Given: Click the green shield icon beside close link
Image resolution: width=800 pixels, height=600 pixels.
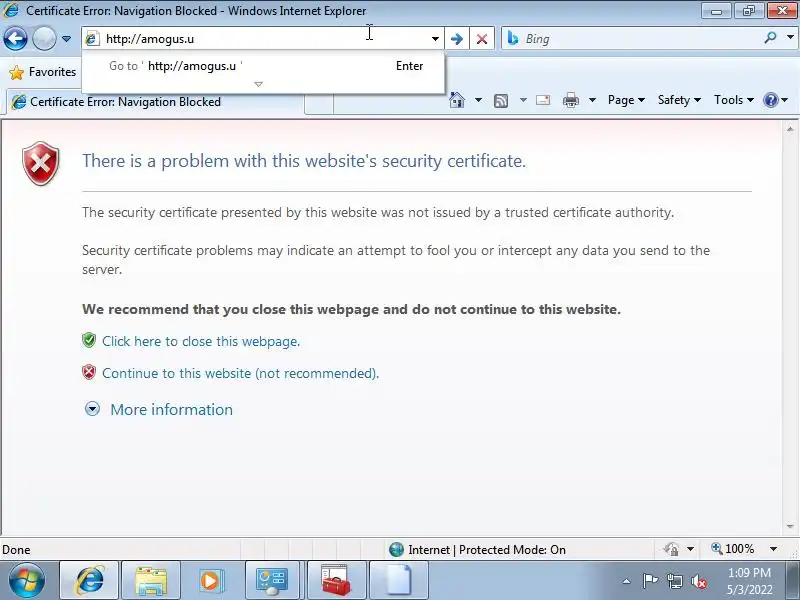Looking at the screenshot, I should tap(89, 340).
